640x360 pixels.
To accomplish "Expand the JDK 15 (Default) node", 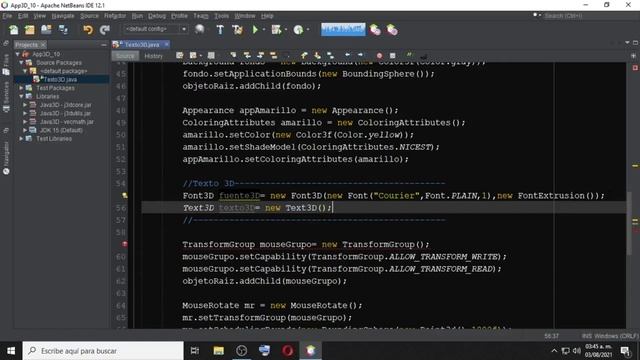I will coord(25,130).
